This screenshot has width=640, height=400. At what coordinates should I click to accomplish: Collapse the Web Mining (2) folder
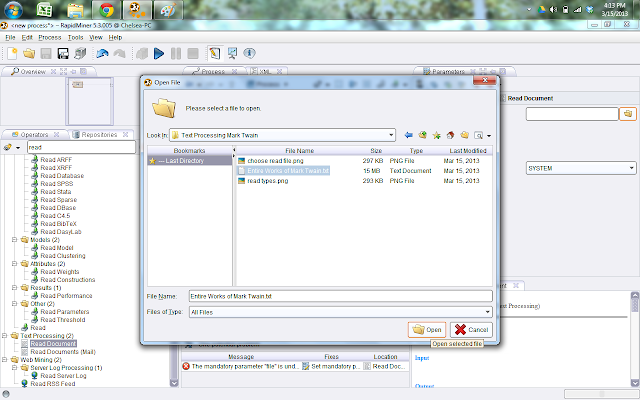(x=5, y=360)
